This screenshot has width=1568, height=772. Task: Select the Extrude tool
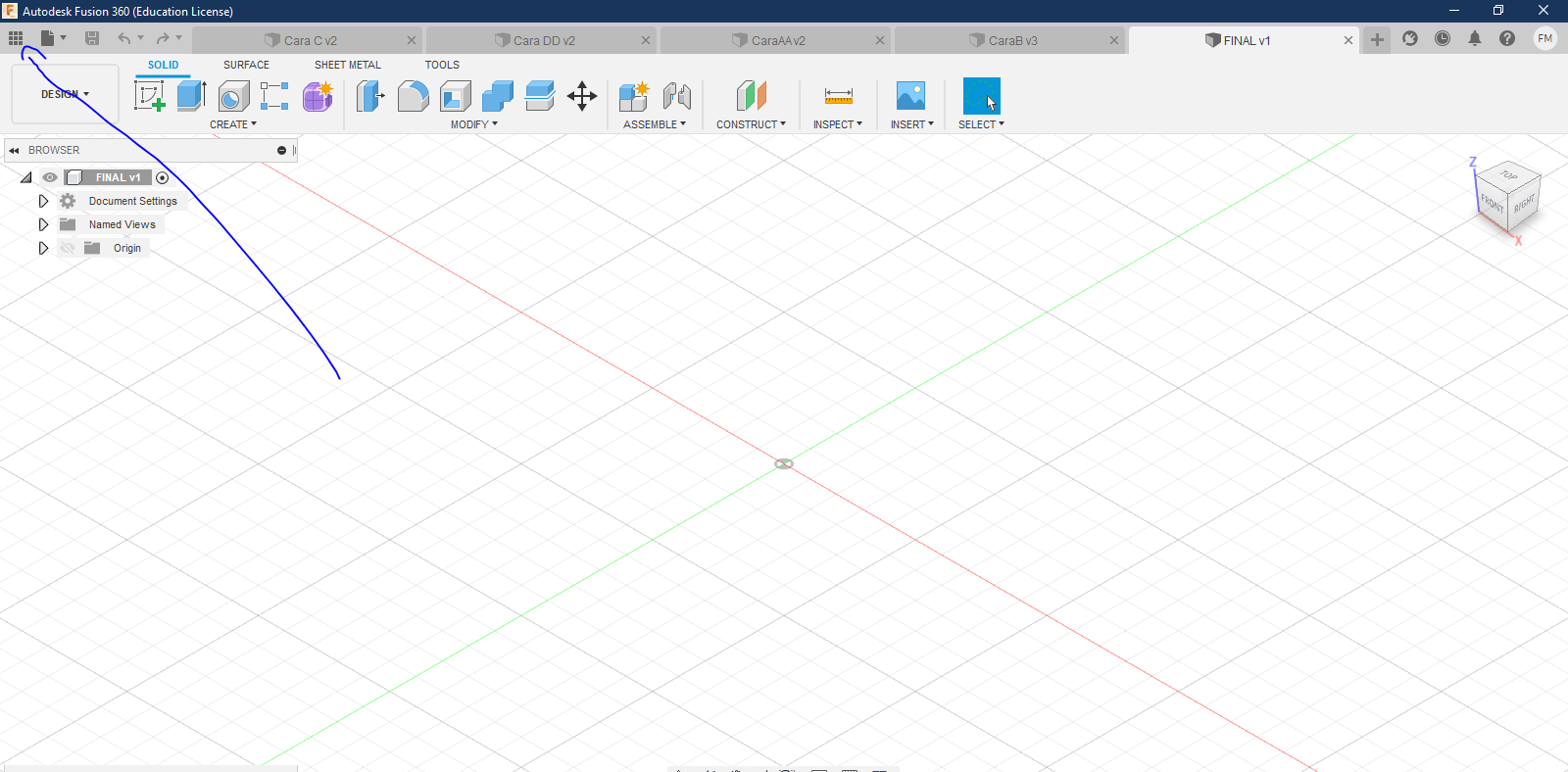191,96
